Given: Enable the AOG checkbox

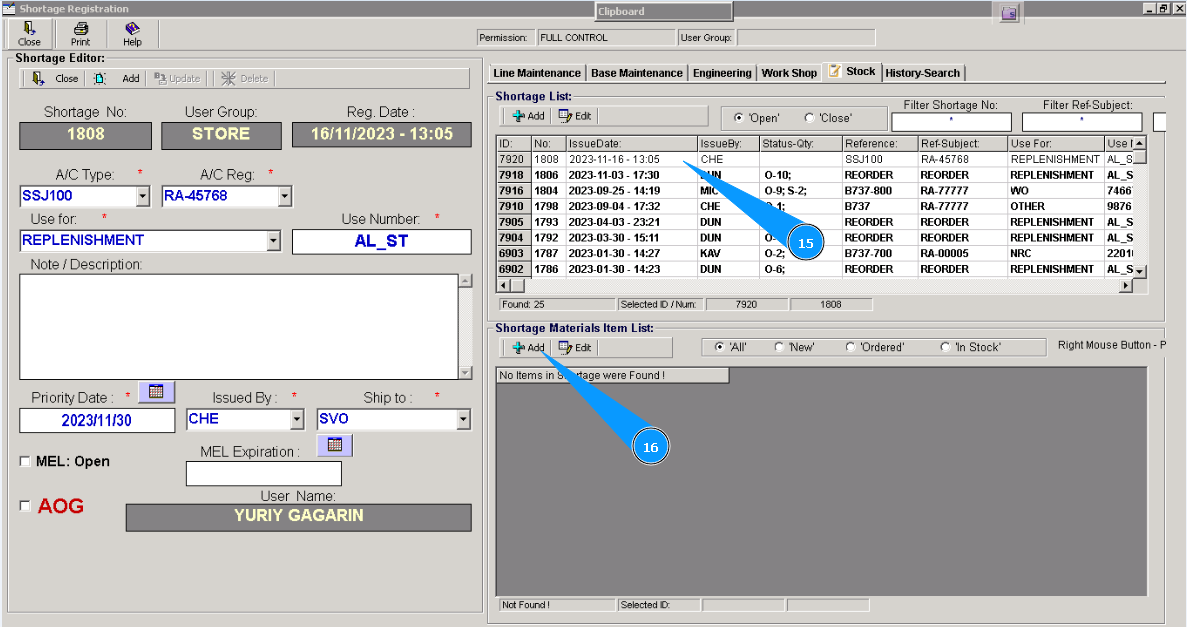Looking at the screenshot, I should click(26, 506).
